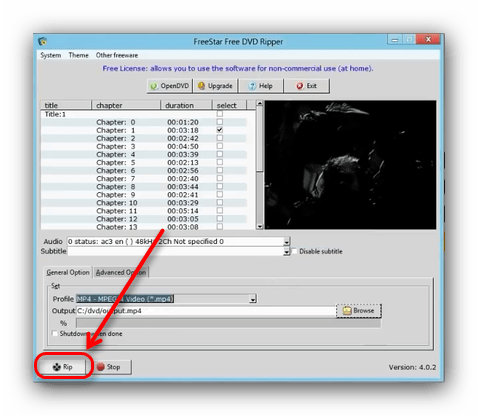The width and height of the screenshot is (478, 416).
Task: Click duration 00:01:20
Action: (183, 122)
